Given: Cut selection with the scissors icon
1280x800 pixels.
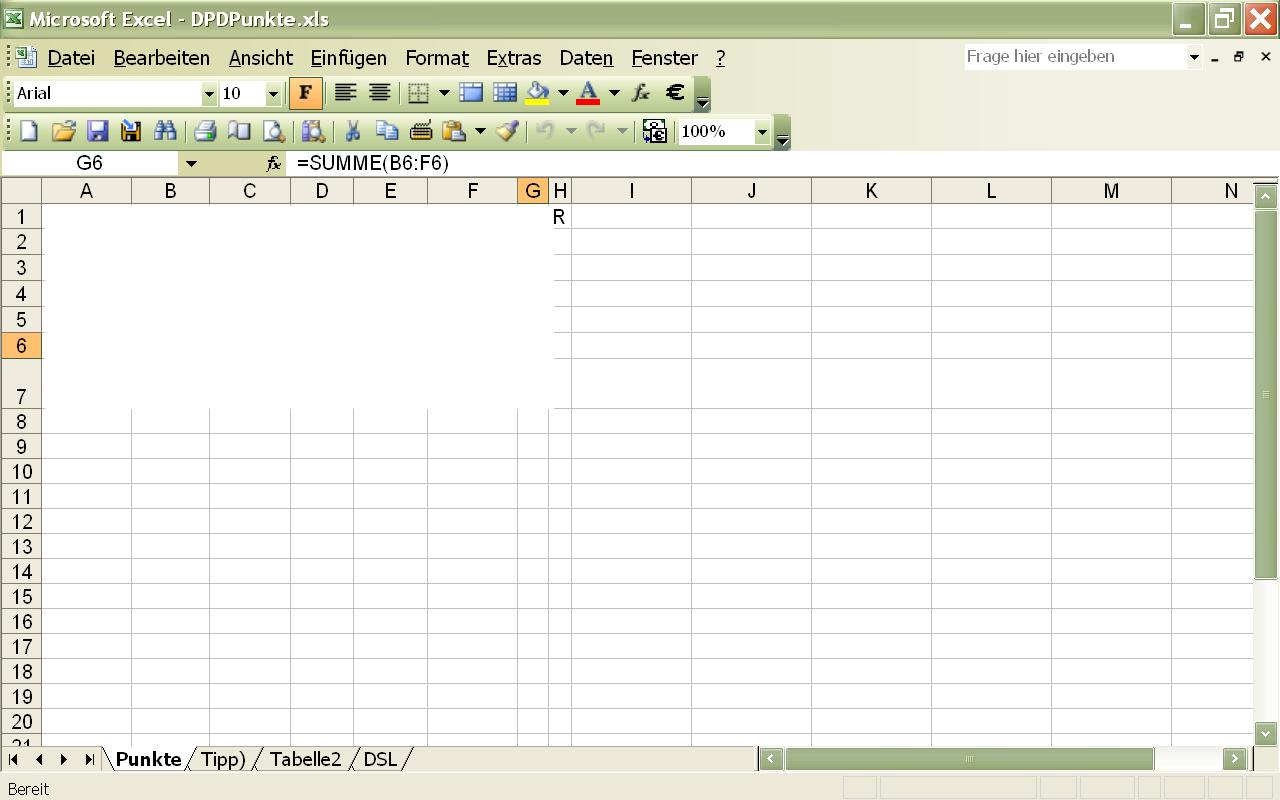Looking at the screenshot, I should tap(352, 131).
